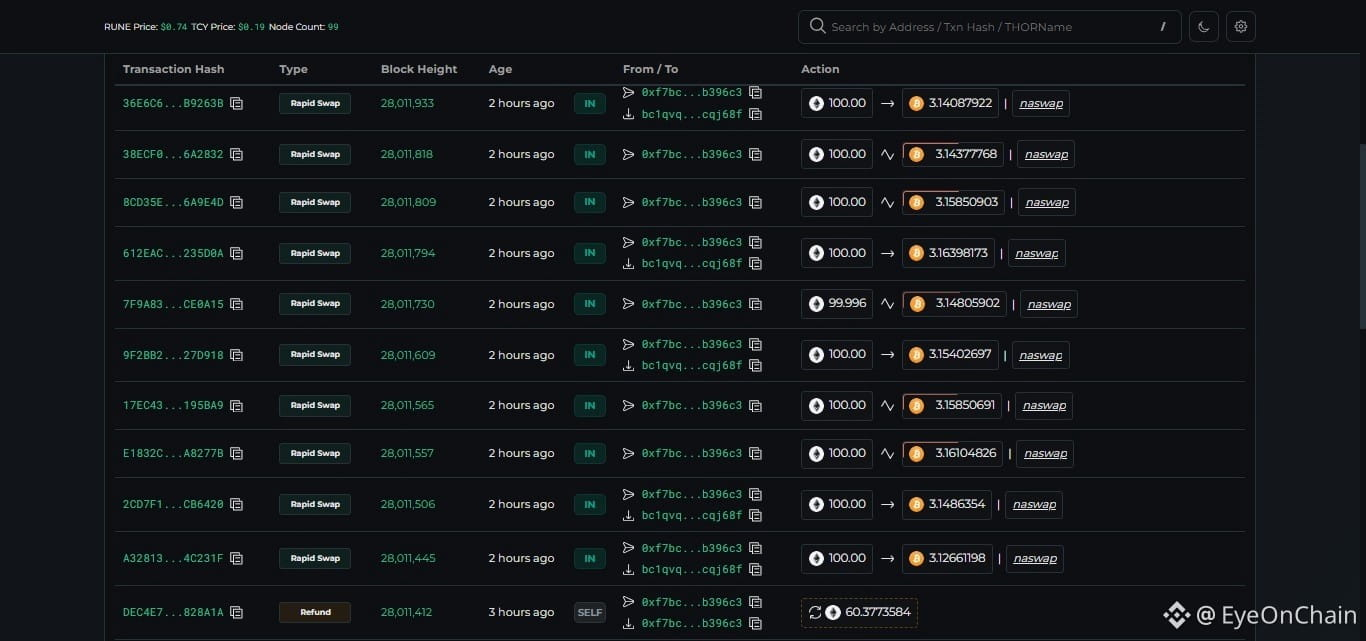The height and width of the screenshot is (641, 1366).
Task: Select Rapid Swap badge of 9F2BB2...27D918
Action: click(x=315, y=355)
